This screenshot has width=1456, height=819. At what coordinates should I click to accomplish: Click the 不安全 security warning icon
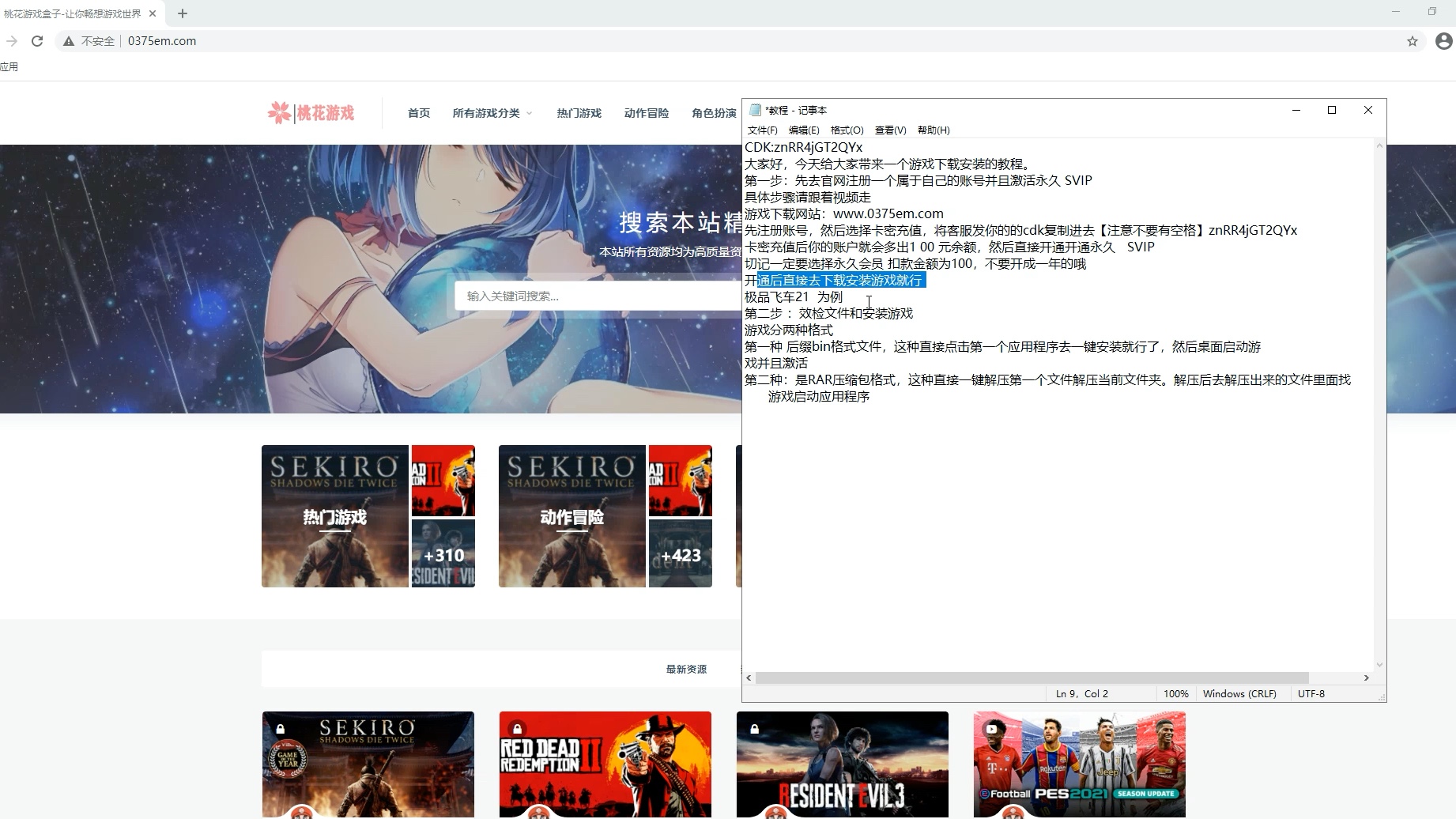[x=68, y=41]
